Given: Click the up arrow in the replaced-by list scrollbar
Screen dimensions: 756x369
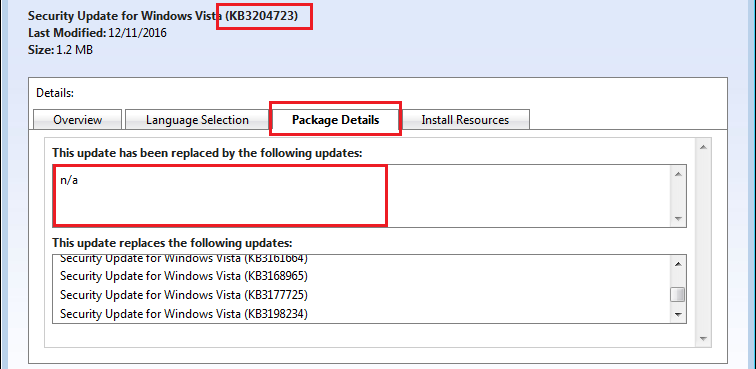Looking at the screenshot, I should pyautogui.click(x=678, y=174).
